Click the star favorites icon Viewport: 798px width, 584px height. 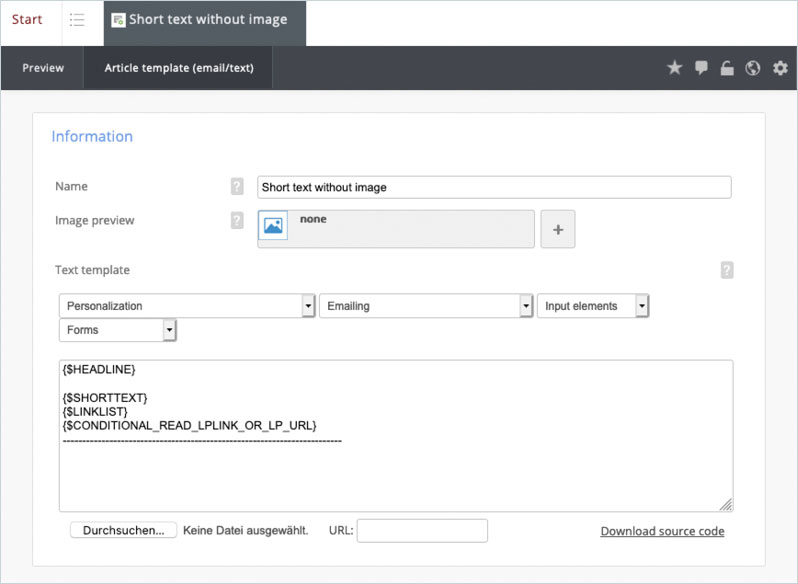(x=675, y=68)
